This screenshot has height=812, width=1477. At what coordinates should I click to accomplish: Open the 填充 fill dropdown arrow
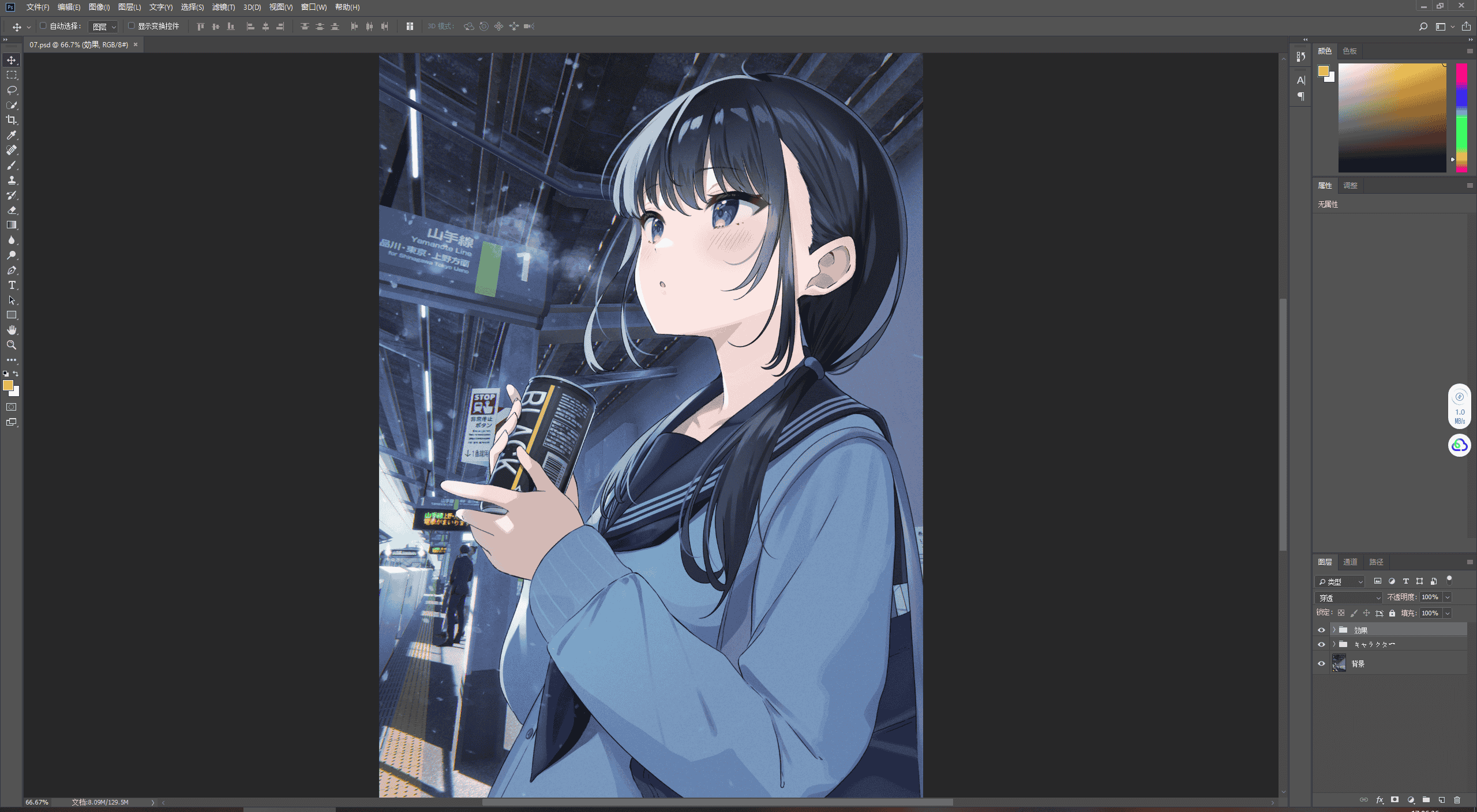1448,613
